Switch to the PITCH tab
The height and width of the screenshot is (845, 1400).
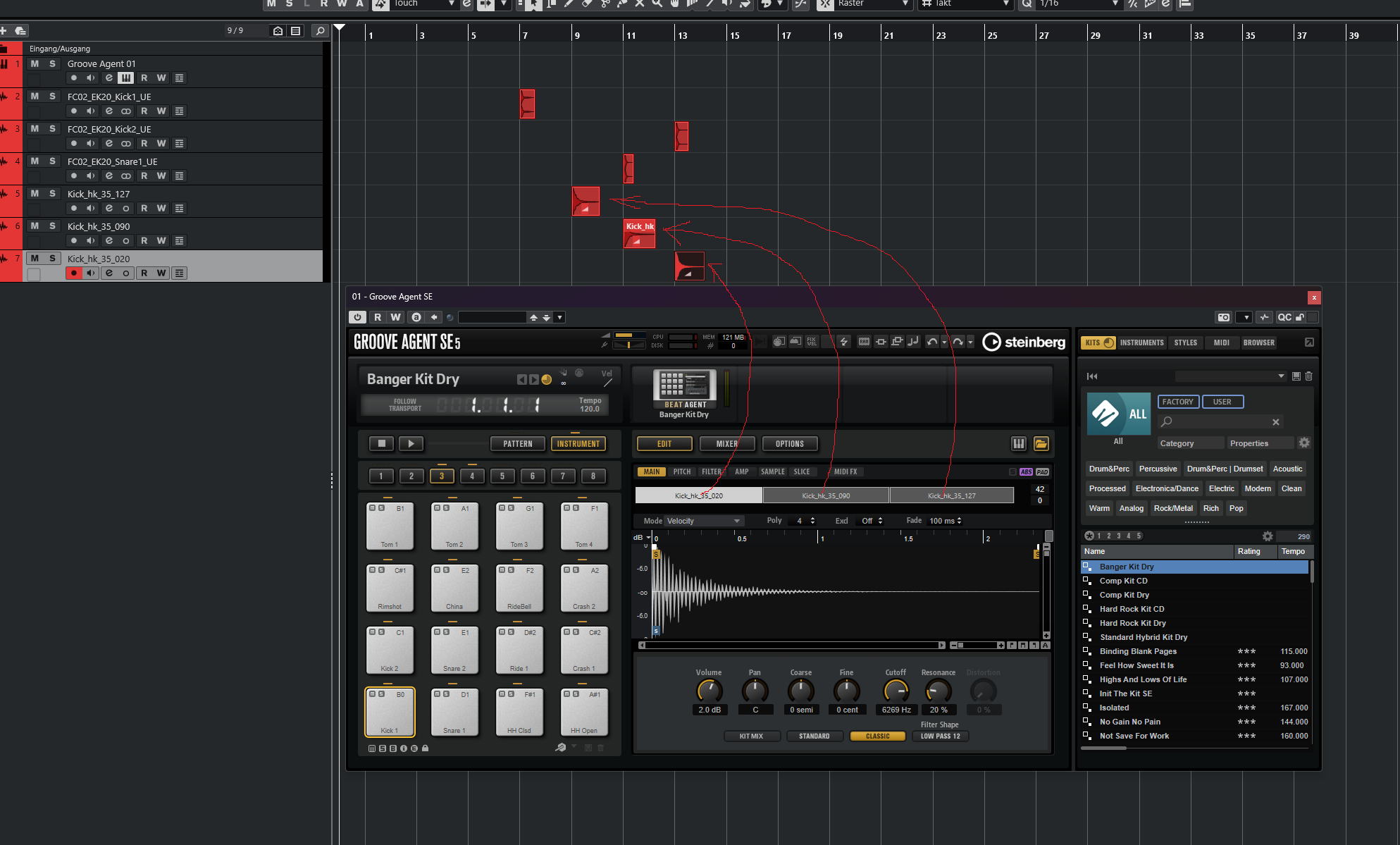pyautogui.click(x=681, y=471)
